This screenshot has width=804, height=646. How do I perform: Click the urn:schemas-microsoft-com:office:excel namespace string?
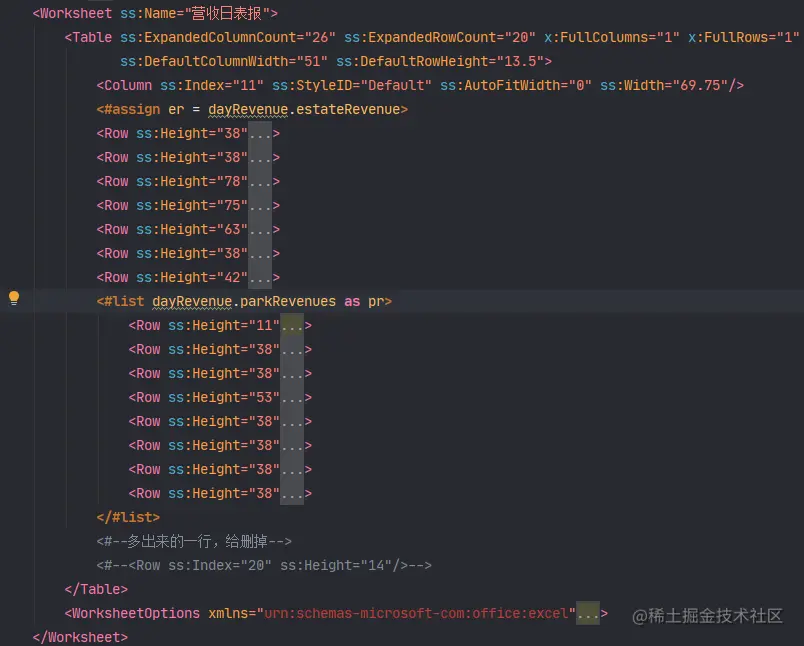click(416, 613)
